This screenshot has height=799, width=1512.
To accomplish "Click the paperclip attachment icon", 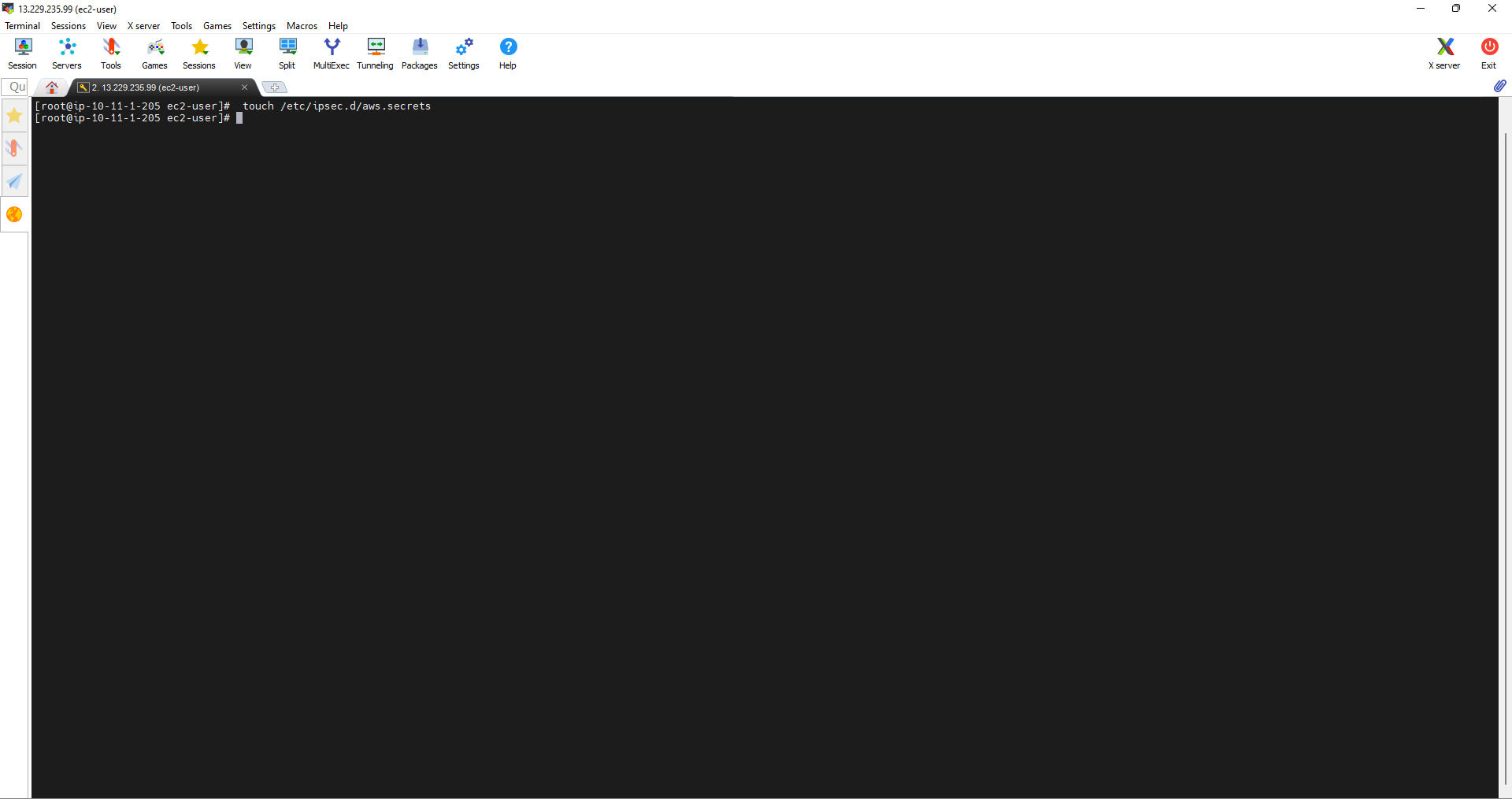I will click(1500, 86).
